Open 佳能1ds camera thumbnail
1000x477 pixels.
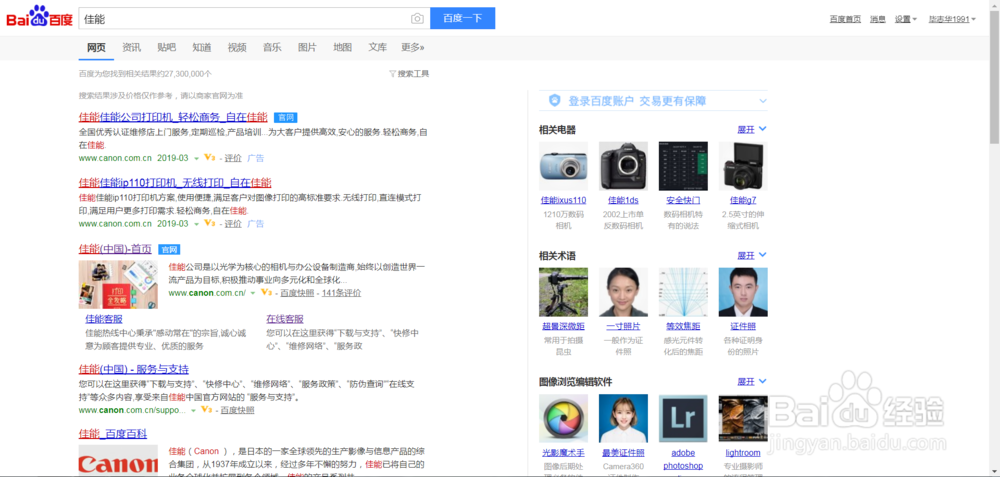pyautogui.click(x=623, y=166)
